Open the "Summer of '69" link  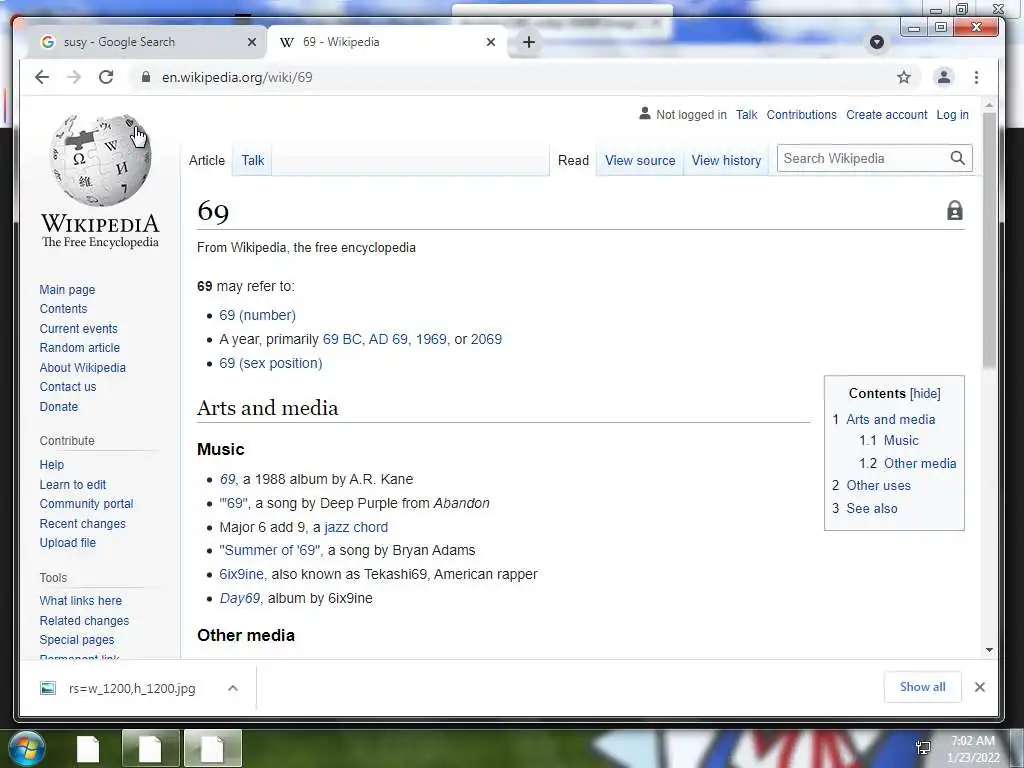pyautogui.click(x=270, y=550)
